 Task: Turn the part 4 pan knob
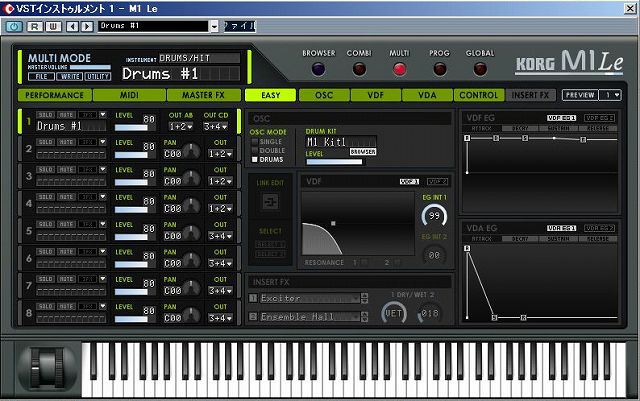pos(191,205)
